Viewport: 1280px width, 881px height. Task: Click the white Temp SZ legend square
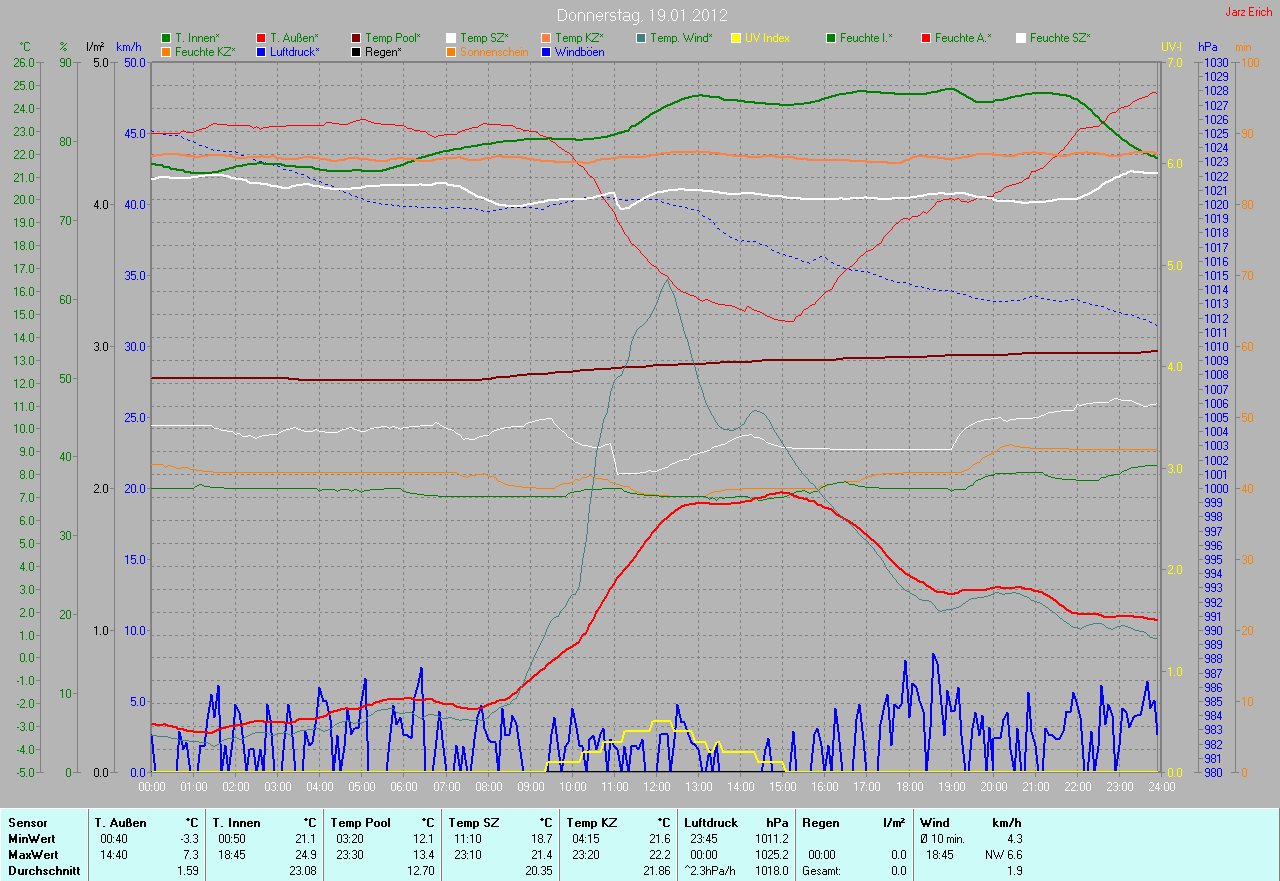[x=451, y=38]
